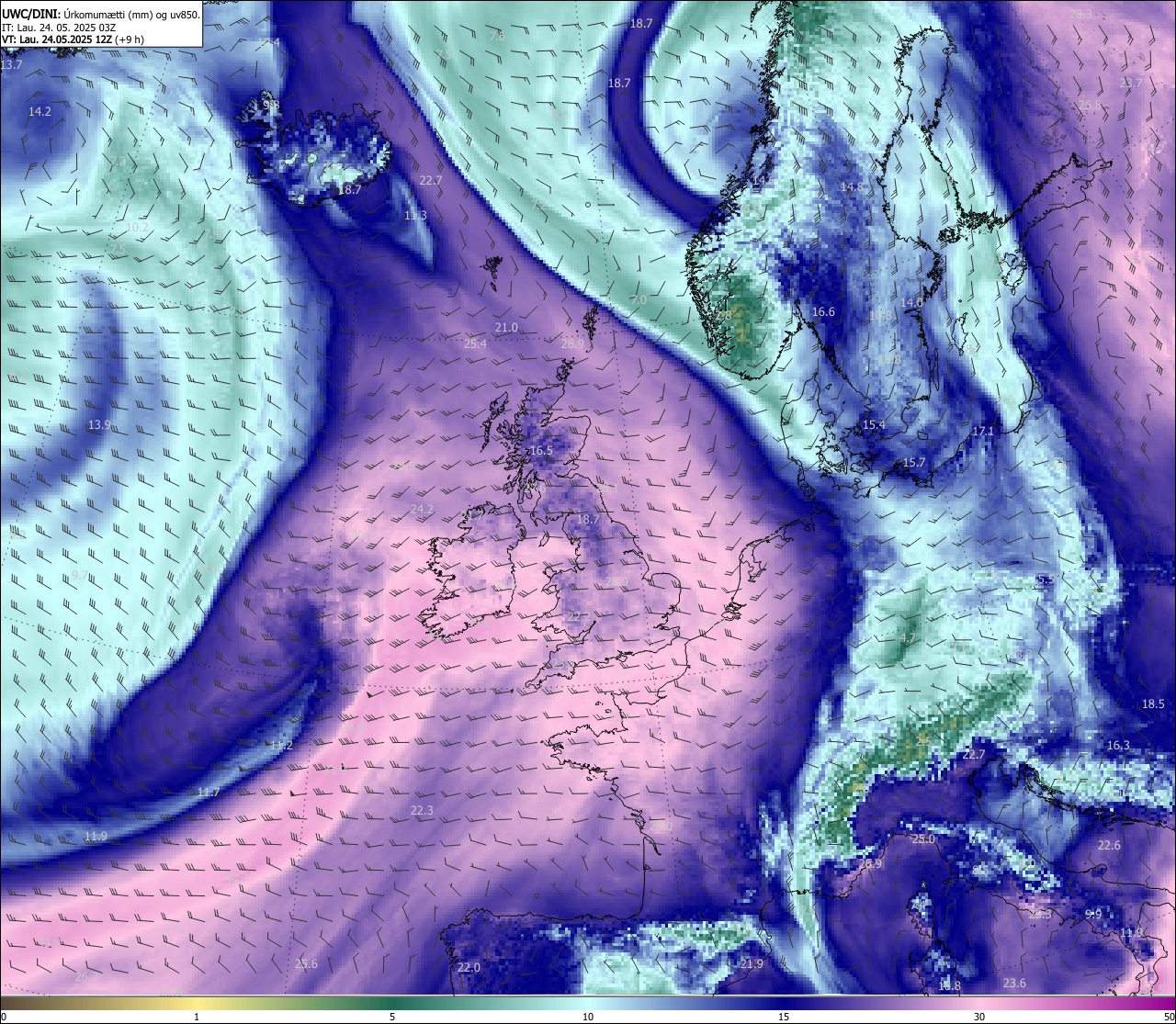Click the map value 21.0
Screen dimensions: 1176x1024
point(506,327)
